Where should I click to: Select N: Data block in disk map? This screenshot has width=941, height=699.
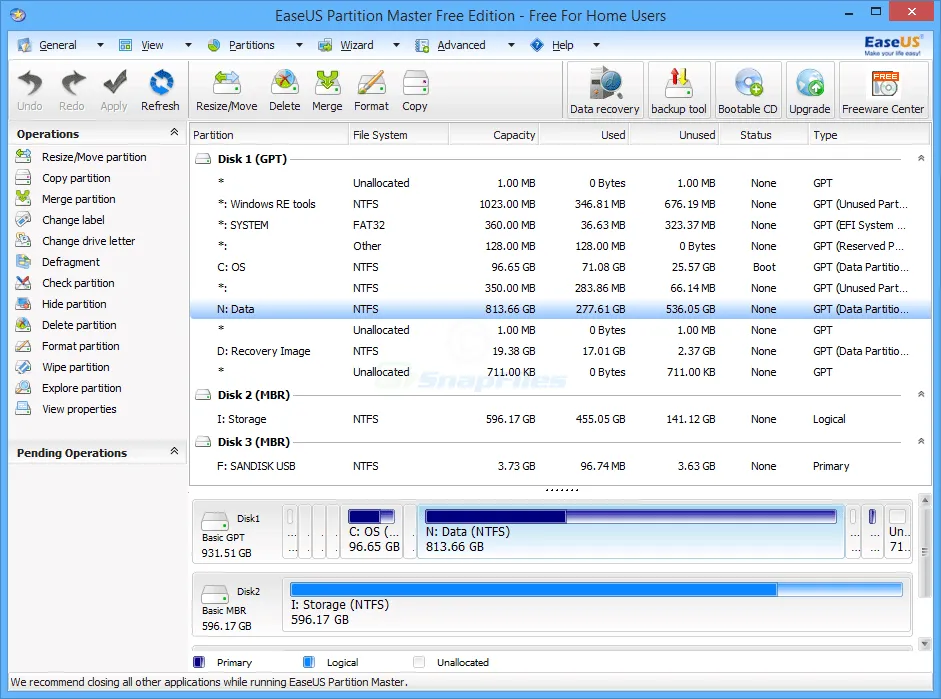tap(631, 532)
